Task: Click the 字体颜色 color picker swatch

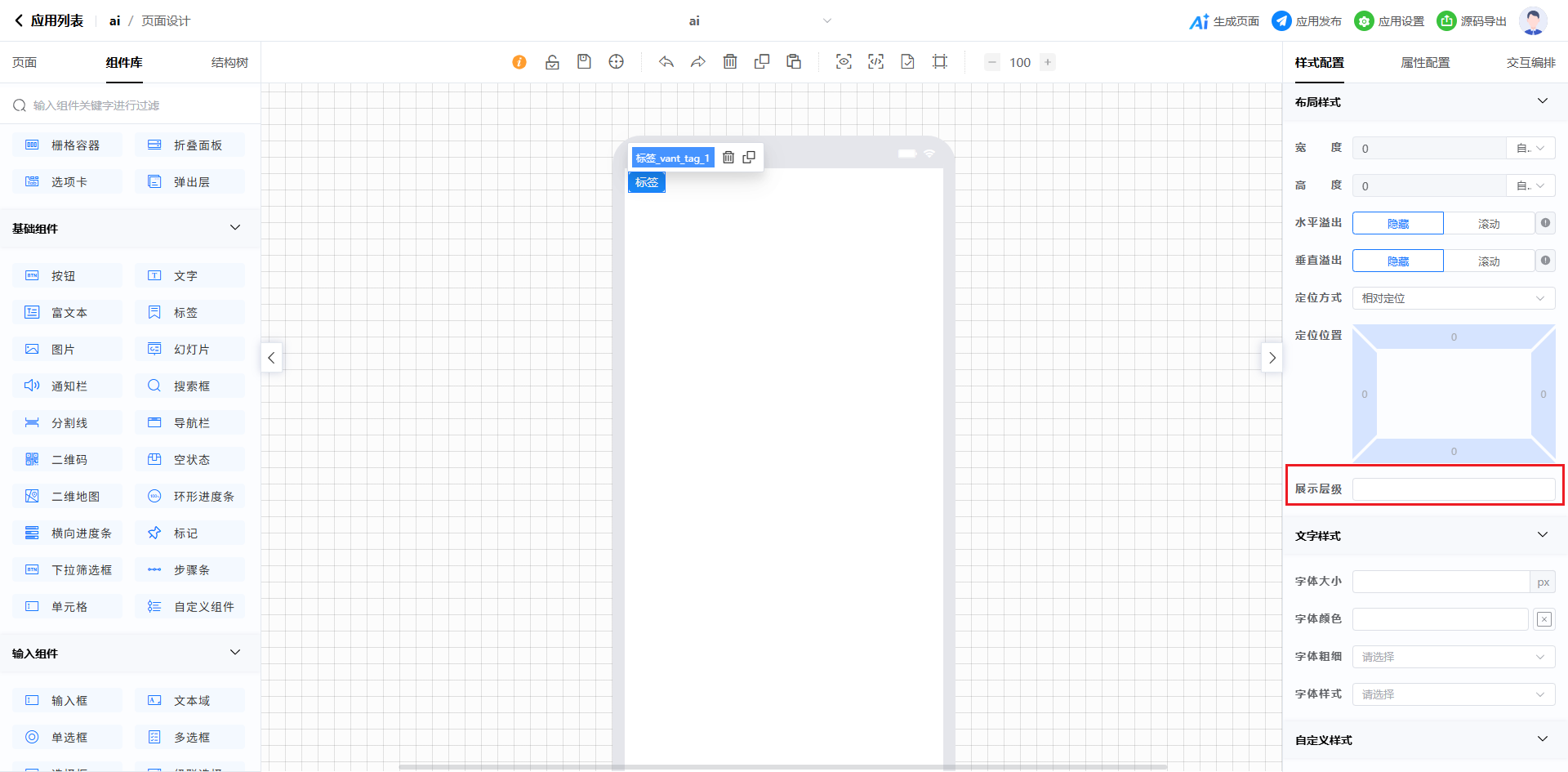Action: (1543, 619)
